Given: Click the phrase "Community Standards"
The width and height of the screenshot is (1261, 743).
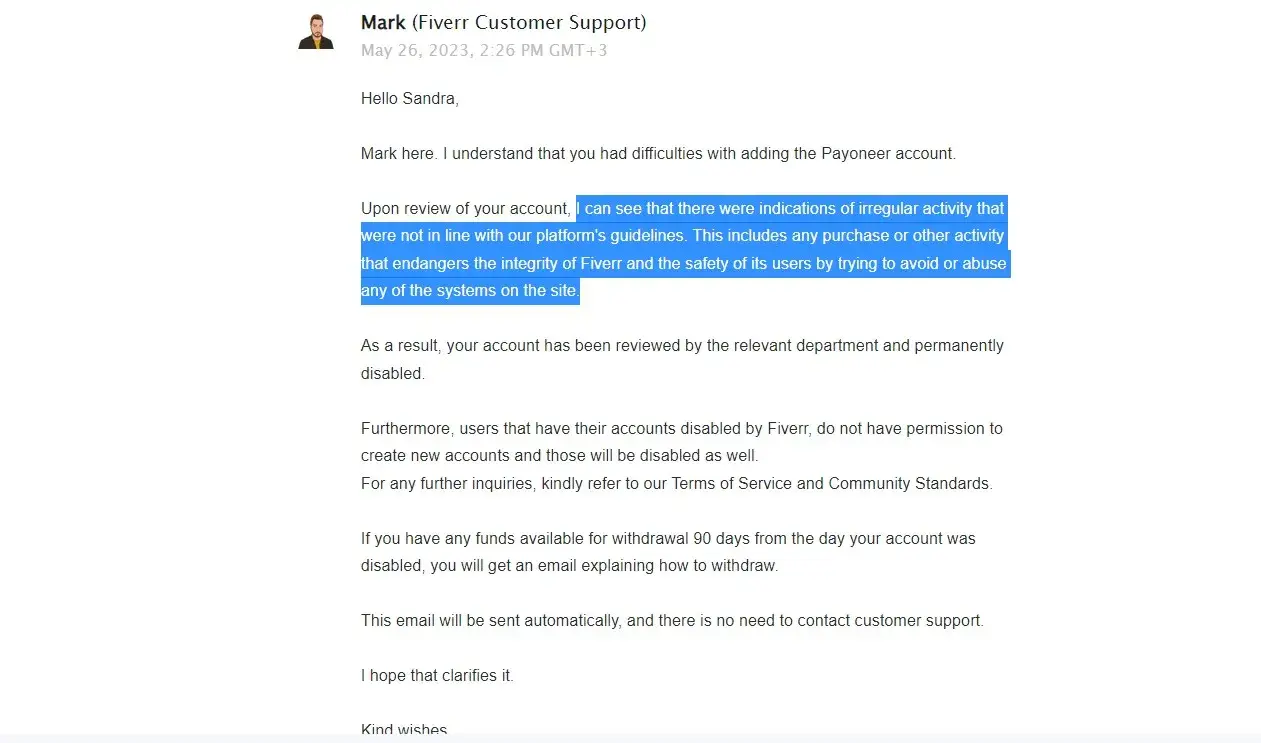Looking at the screenshot, I should (909, 484).
